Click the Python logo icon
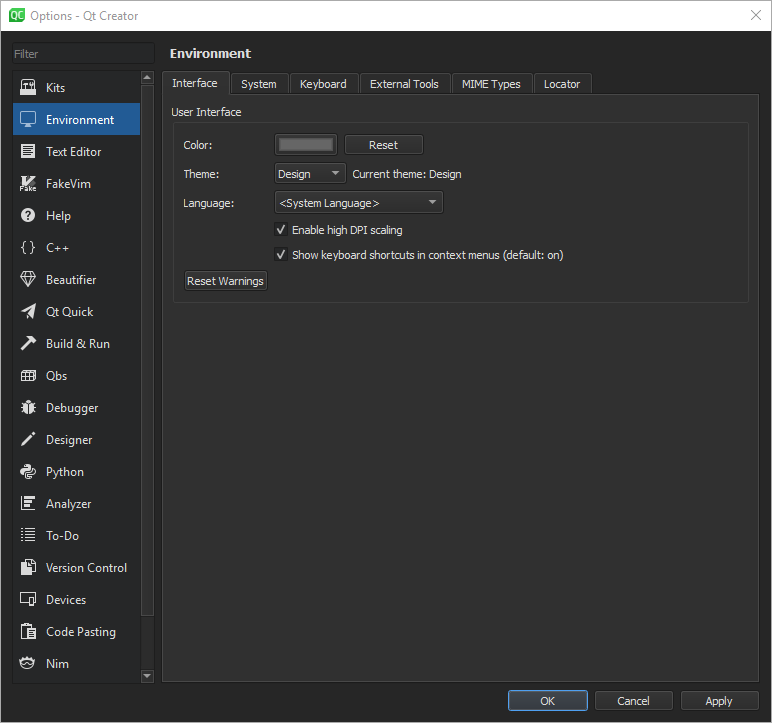The height and width of the screenshot is (723, 772). click(x=28, y=472)
